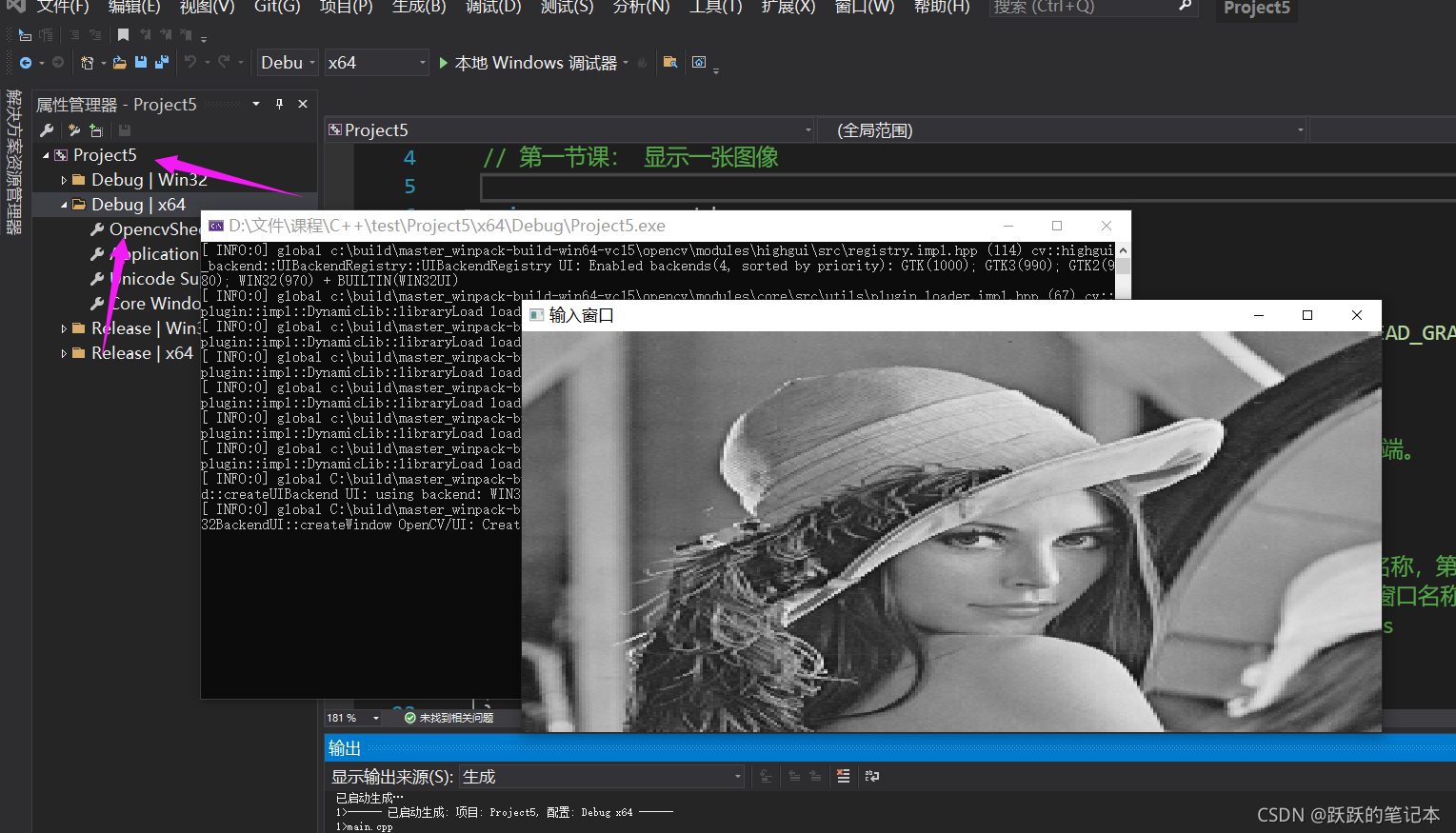Click the wrench properties icon in Property Manager

[47, 130]
